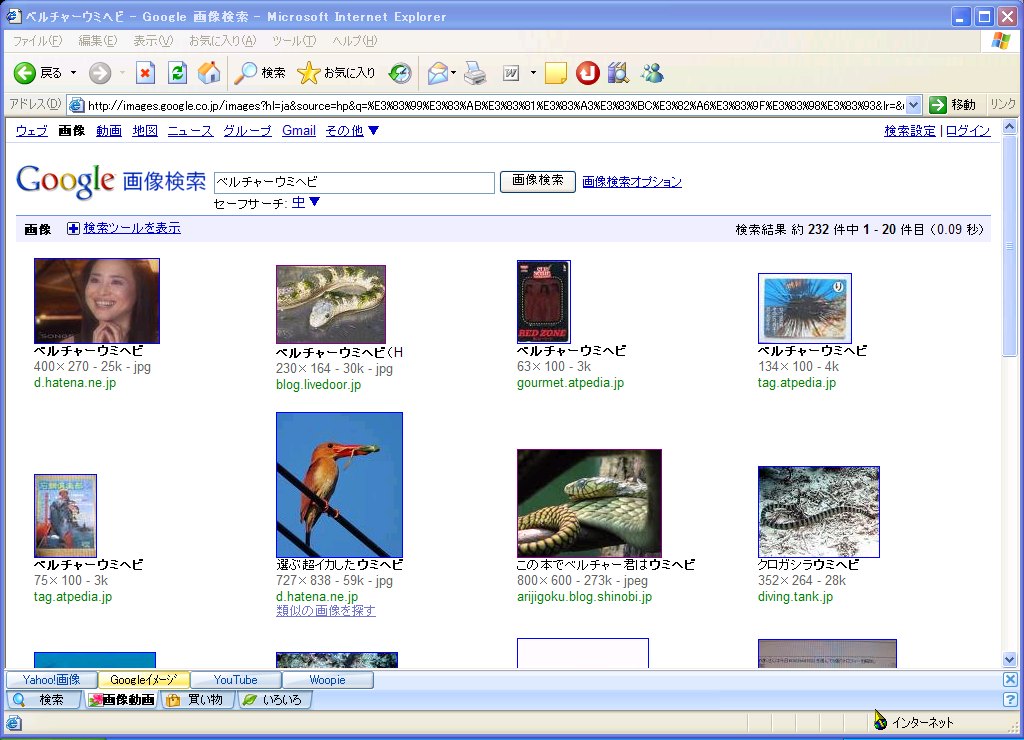Click the 画像検索 search button

point(537,181)
